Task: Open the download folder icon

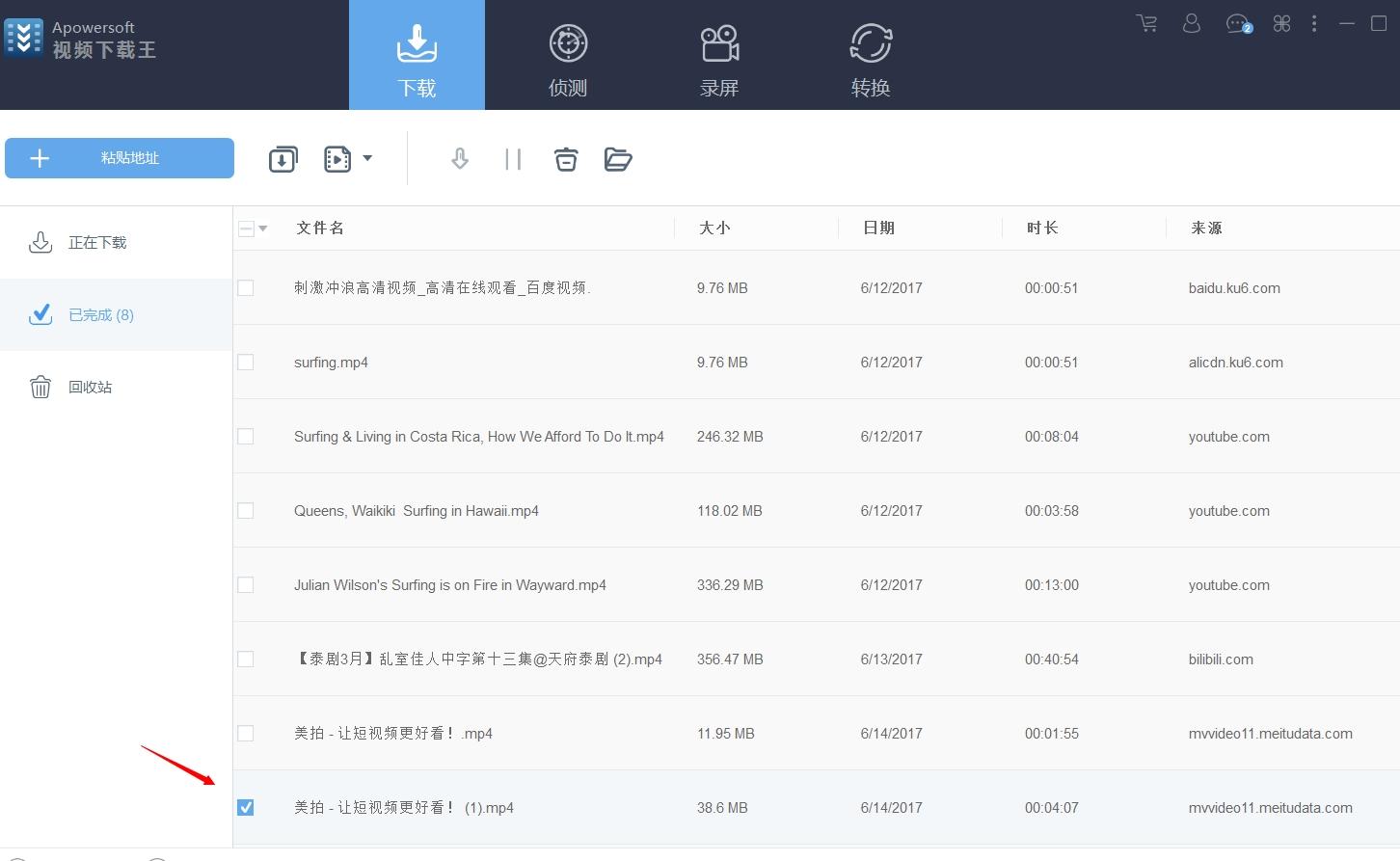Action: (x=618, y=159)
